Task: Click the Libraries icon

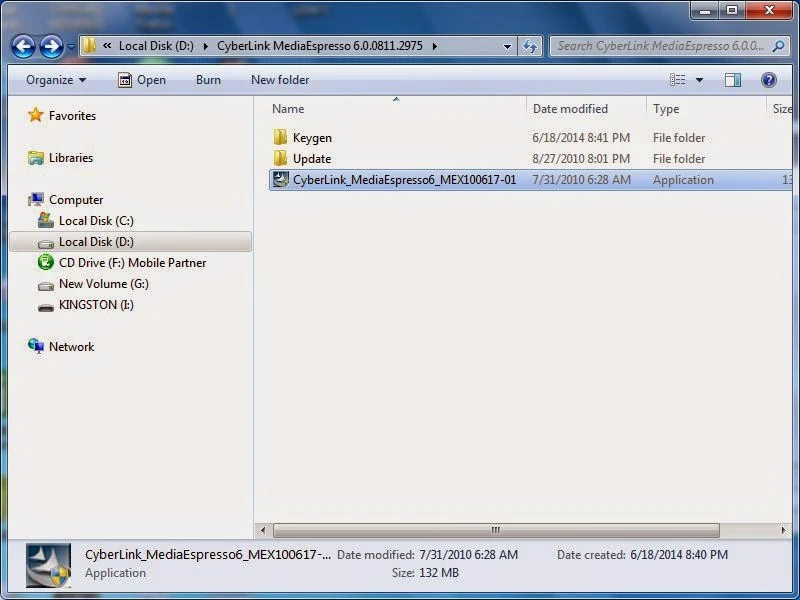Action: 36,158
